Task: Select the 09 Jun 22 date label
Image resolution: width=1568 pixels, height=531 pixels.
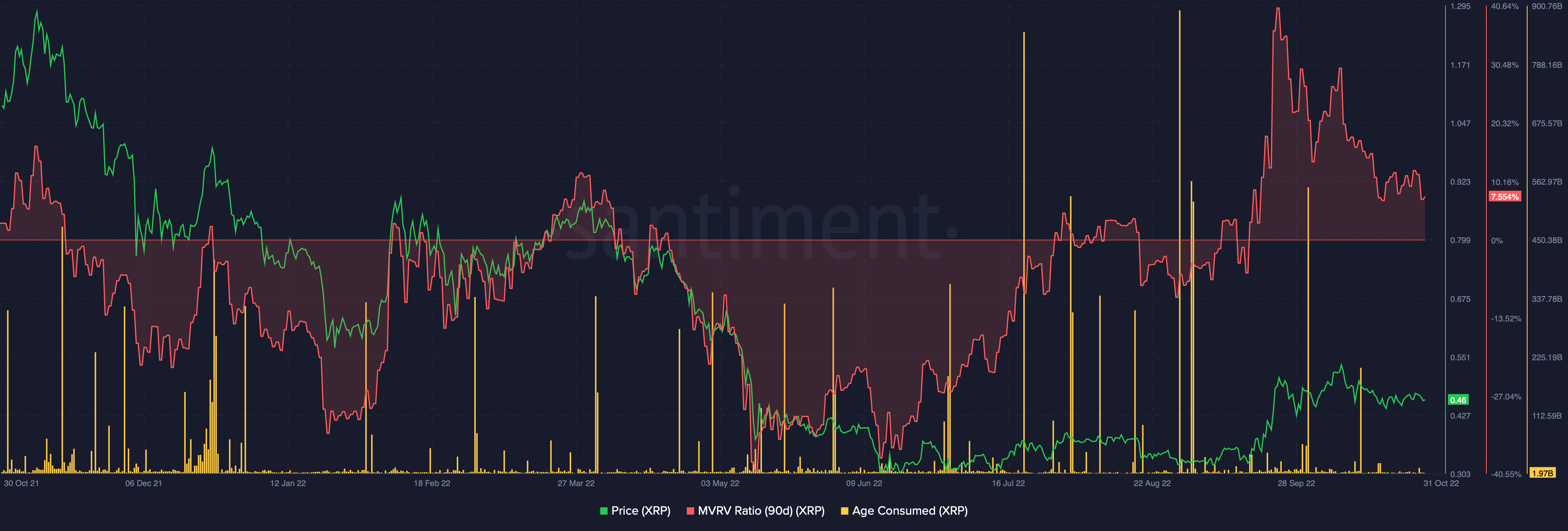Action: [x=864, y=484]
